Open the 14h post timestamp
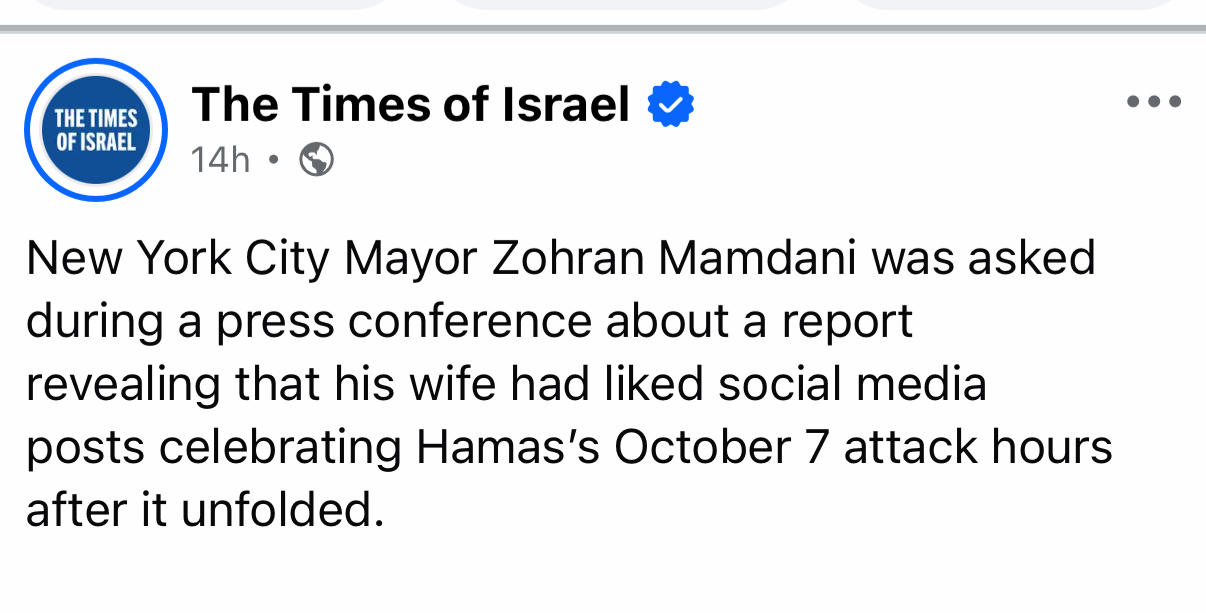This screenshot has height=613, width=1206. pyautogui.click(x=220, y=159)
